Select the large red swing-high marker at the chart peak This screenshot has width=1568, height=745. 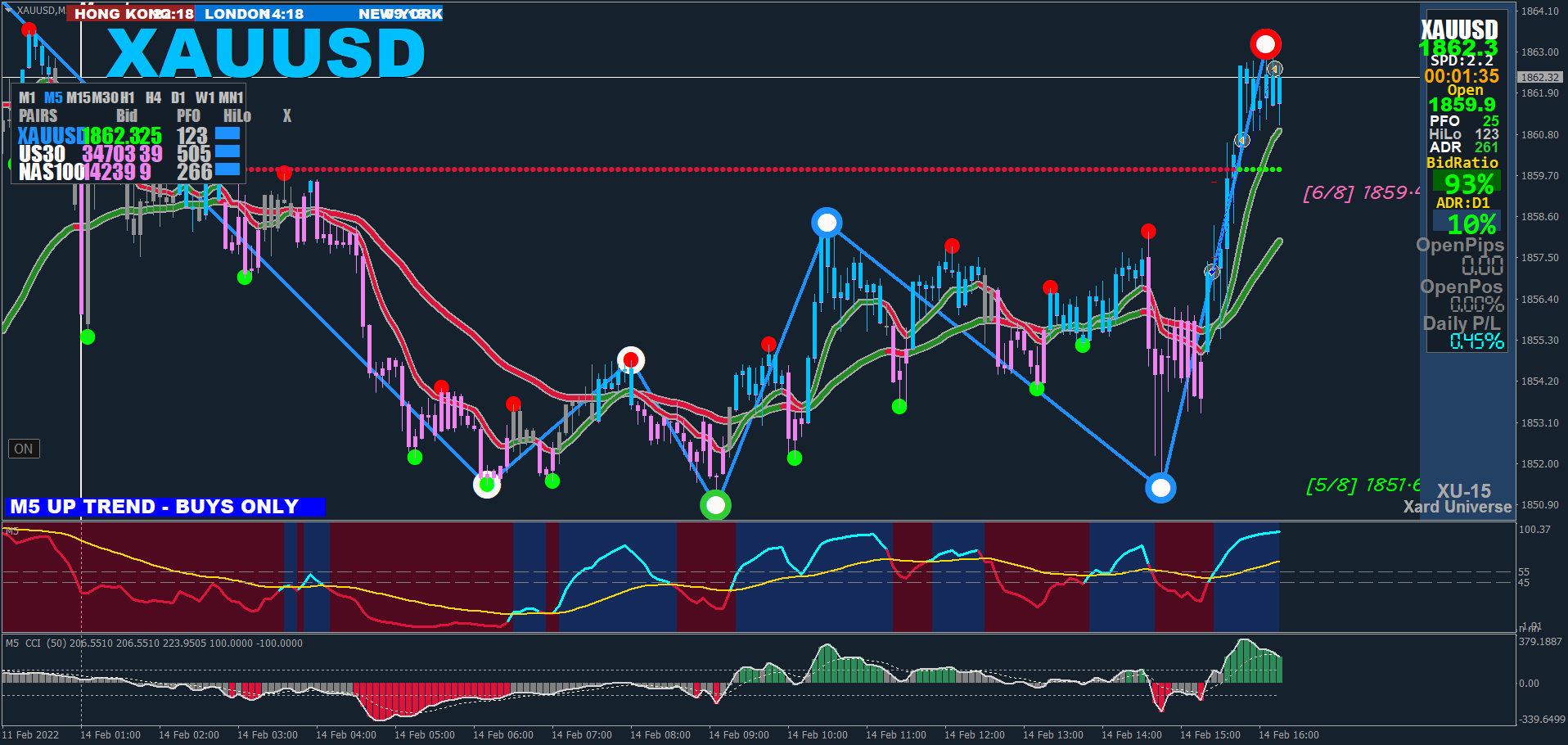pos(1265,44)
